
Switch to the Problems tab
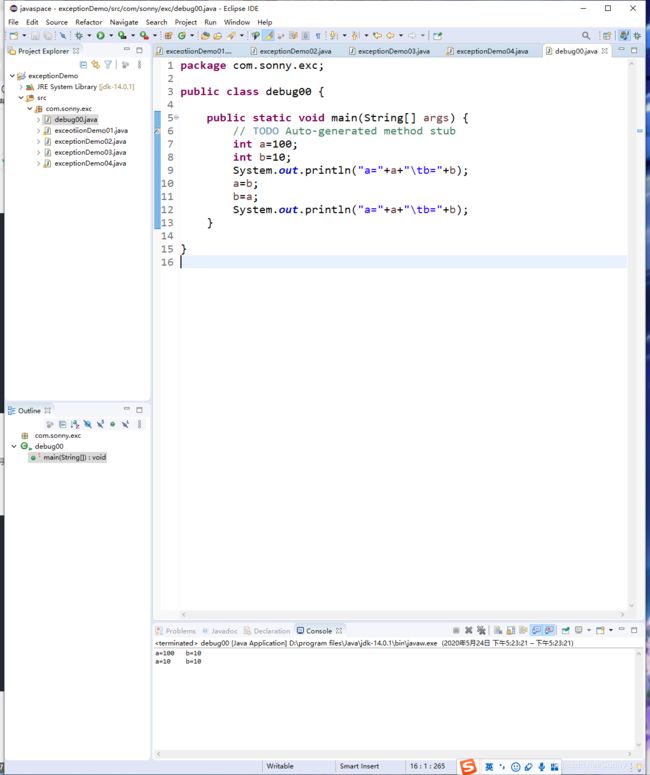point(176,631)
